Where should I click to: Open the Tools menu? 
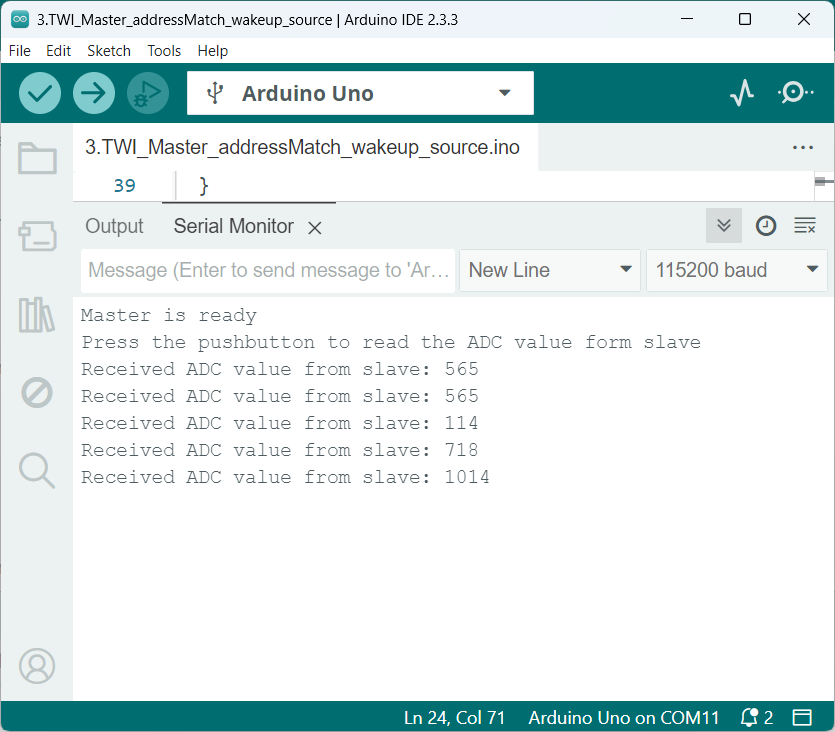point(164,51)
